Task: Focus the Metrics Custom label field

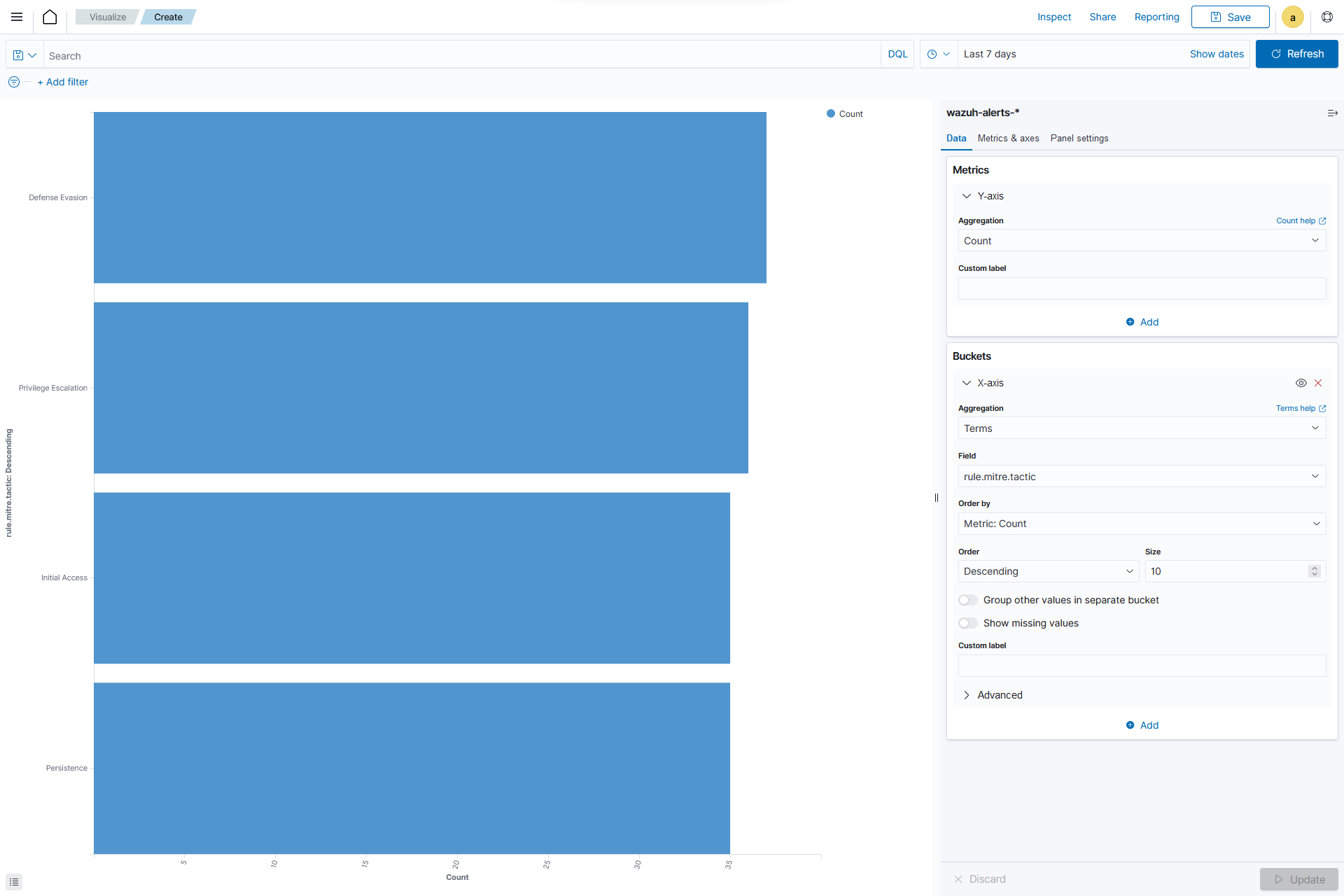Action: pos(1142,288)
